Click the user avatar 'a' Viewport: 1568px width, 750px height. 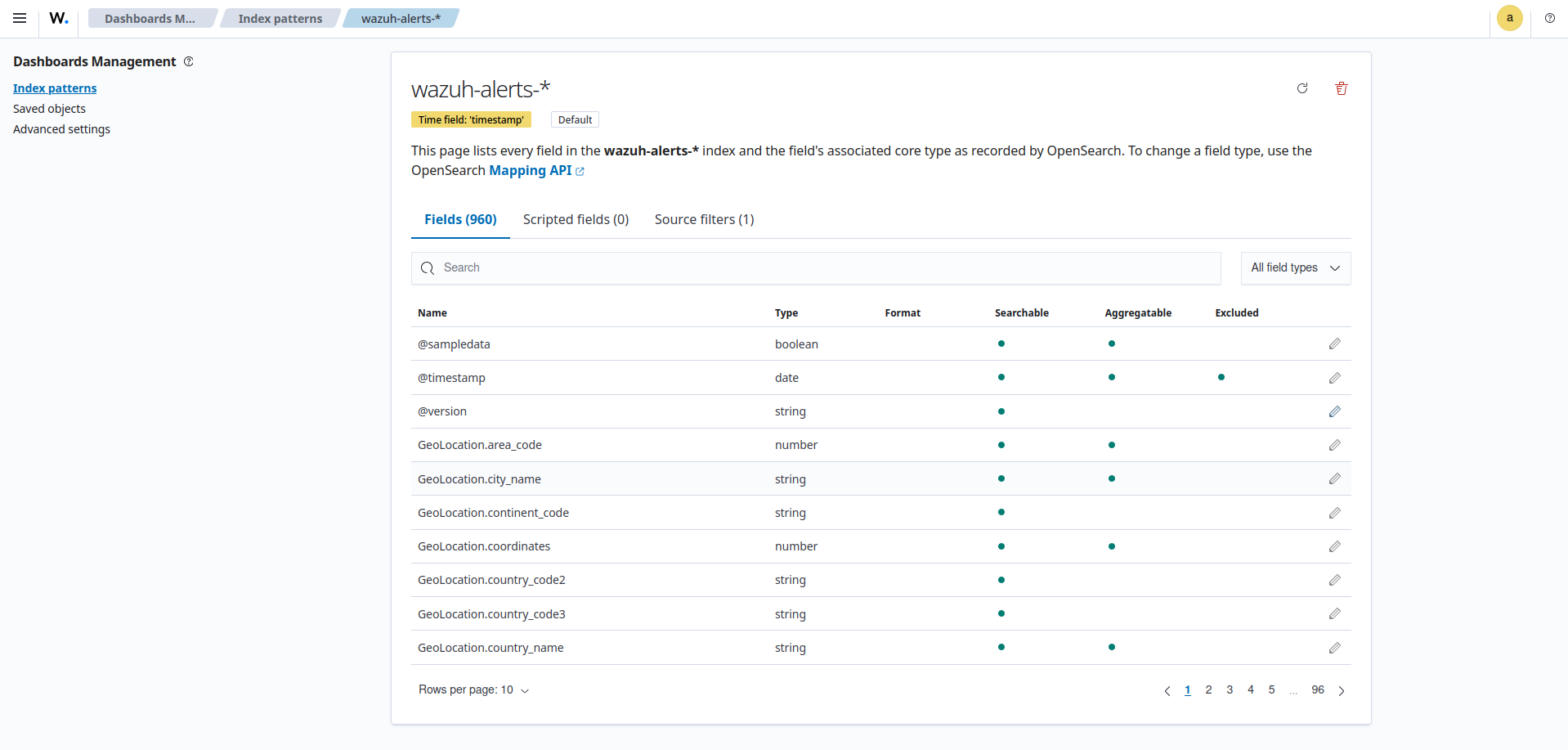tap(1509, 18)
